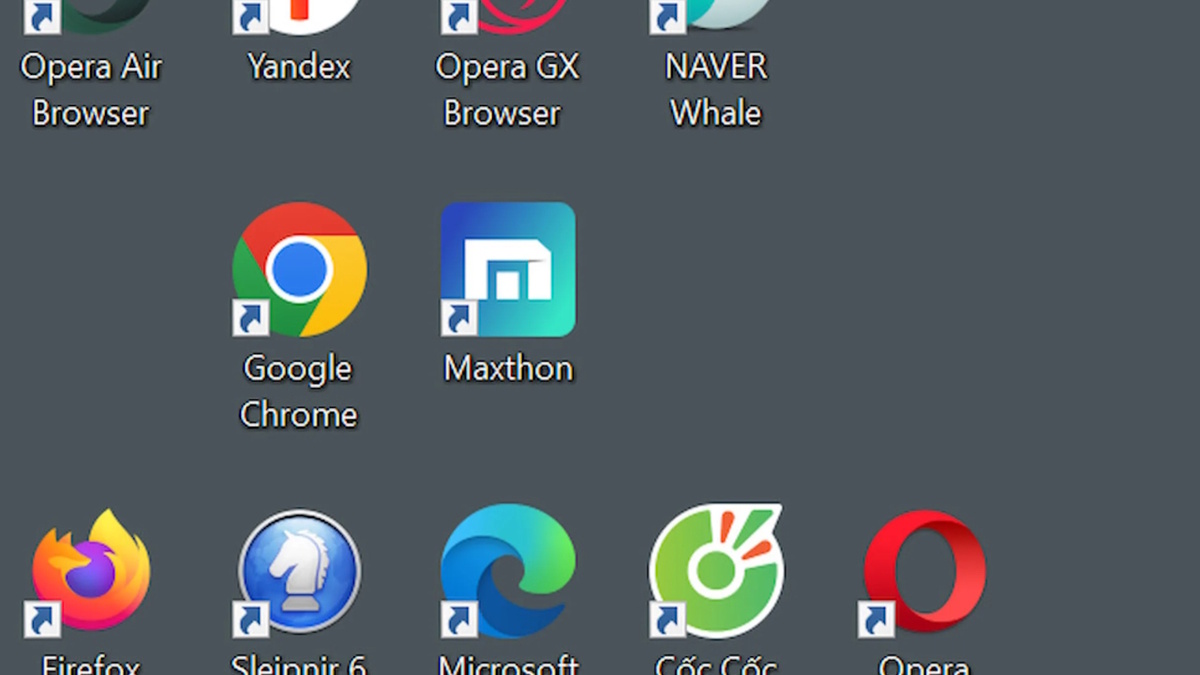Image resolution: width=1200 pixels, height=675 pixels.
Task: Click the "Google Chrome" label text
Action: 299,391
